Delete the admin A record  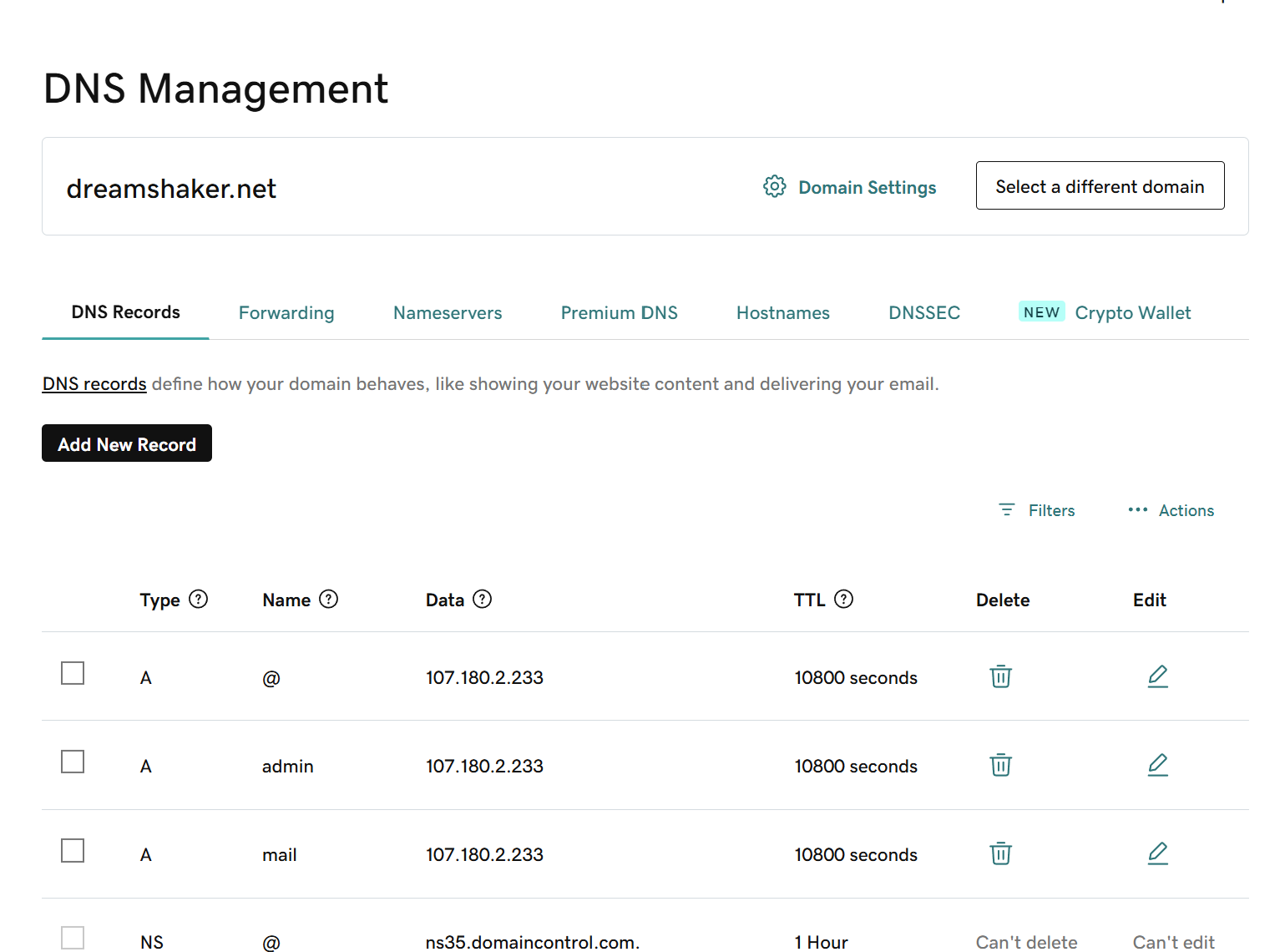click(1000, 765)
